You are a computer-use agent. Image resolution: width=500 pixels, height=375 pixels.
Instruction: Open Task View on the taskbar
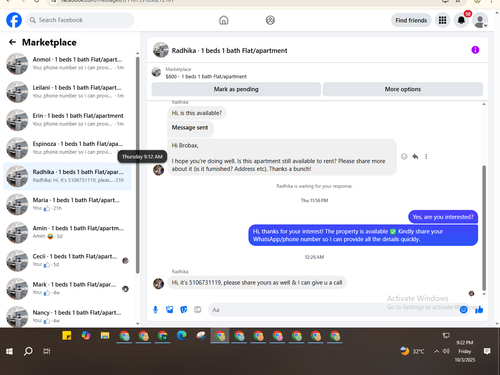[47, 351]
